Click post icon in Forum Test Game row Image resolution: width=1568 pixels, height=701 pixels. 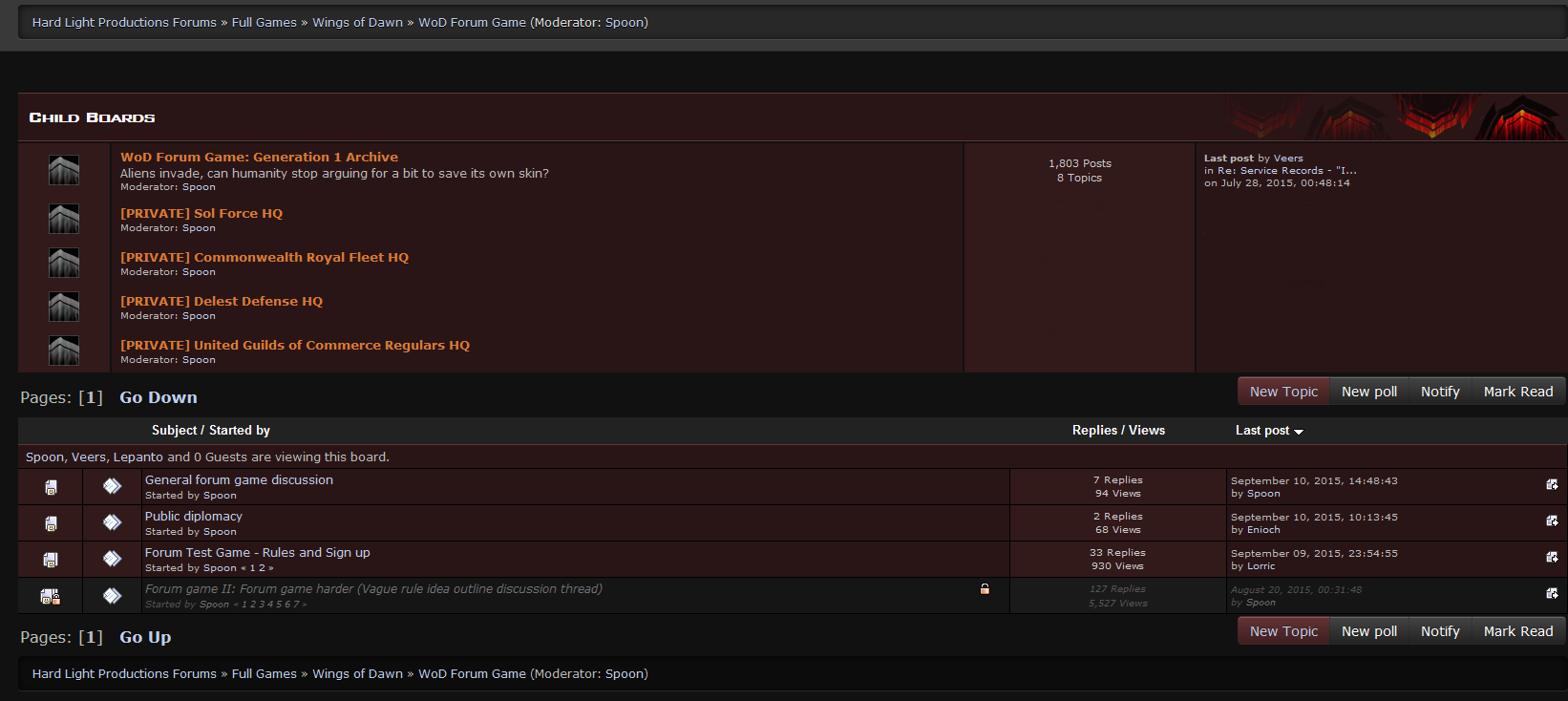(112, 559)
